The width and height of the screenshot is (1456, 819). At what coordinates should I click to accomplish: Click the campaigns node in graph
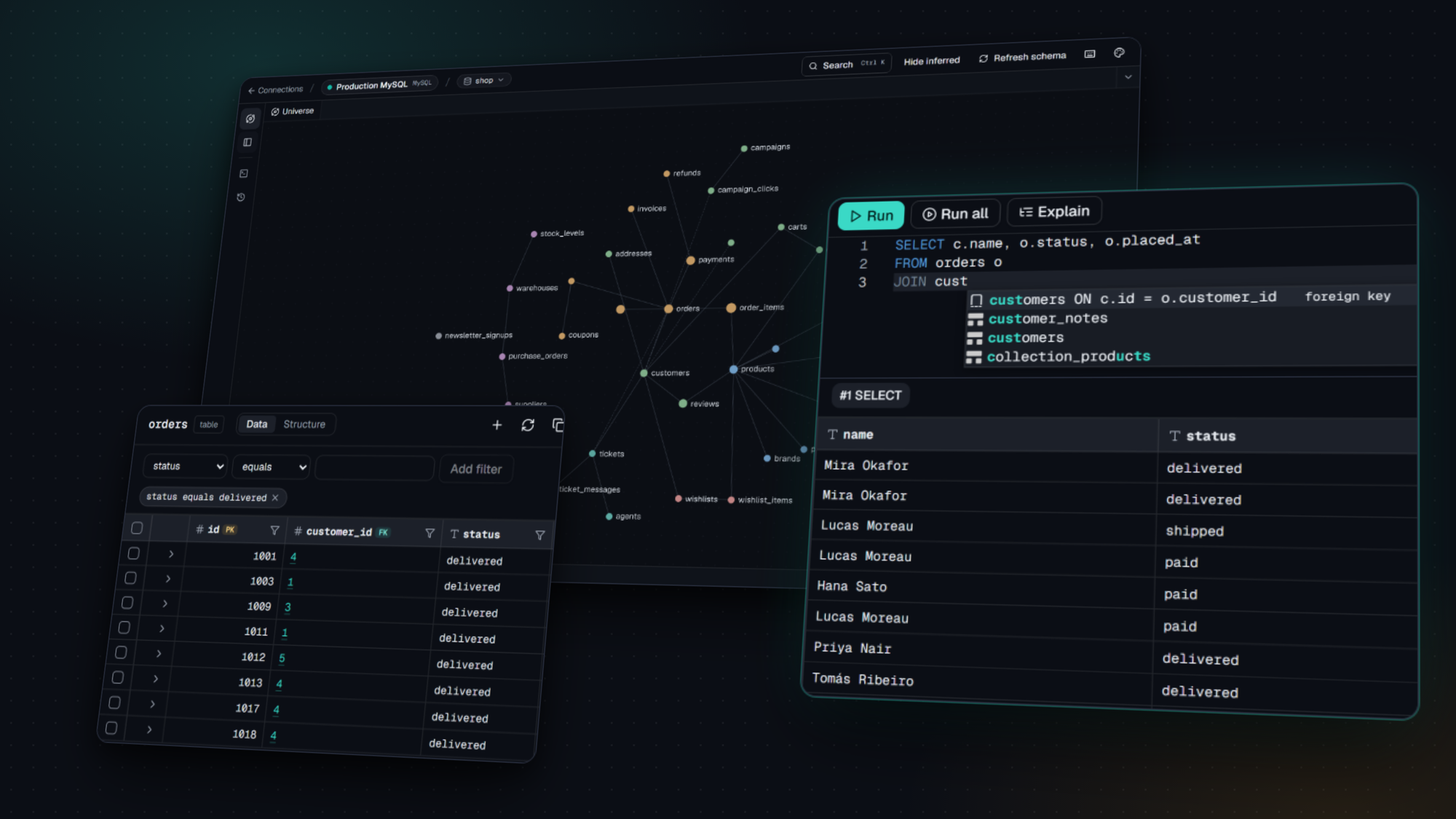[744, 149]
